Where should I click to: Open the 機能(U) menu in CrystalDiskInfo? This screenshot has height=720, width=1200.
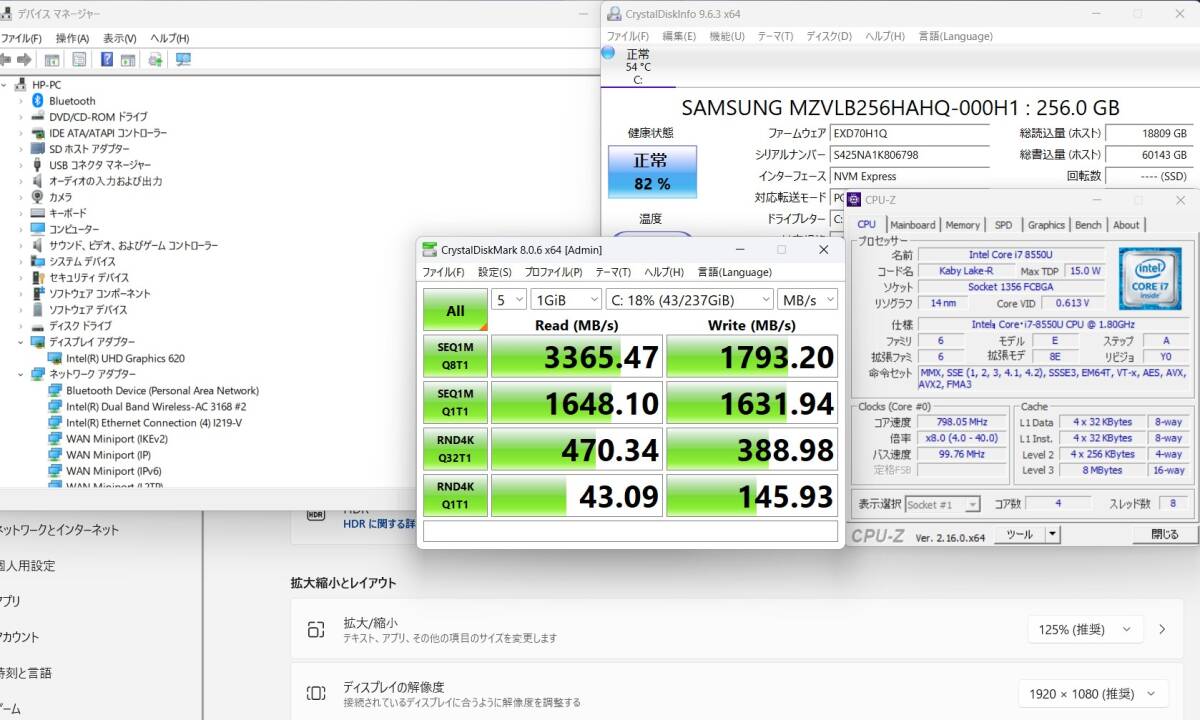click(x=725, y=36)
